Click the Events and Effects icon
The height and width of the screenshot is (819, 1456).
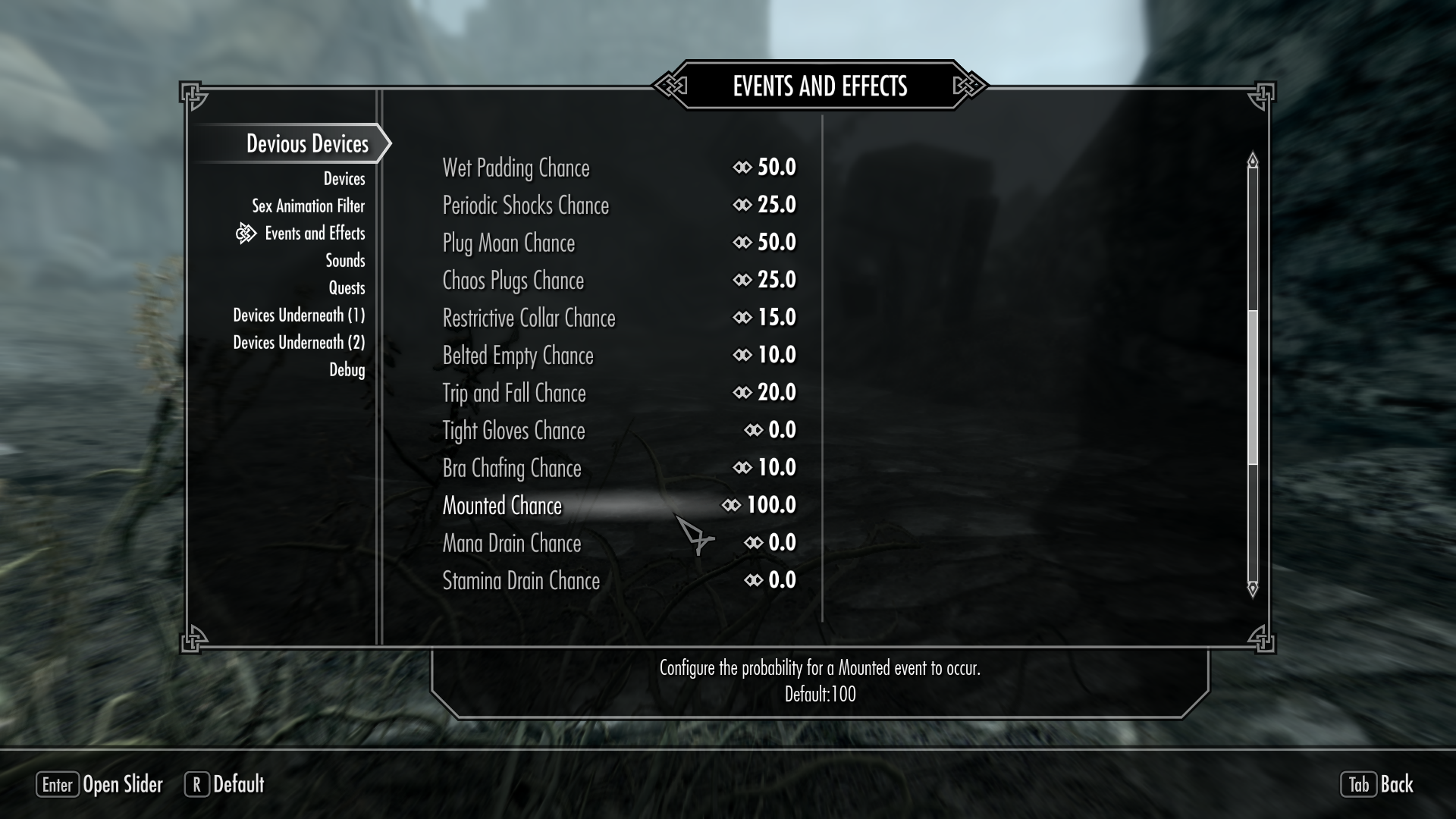coord(245,233)
